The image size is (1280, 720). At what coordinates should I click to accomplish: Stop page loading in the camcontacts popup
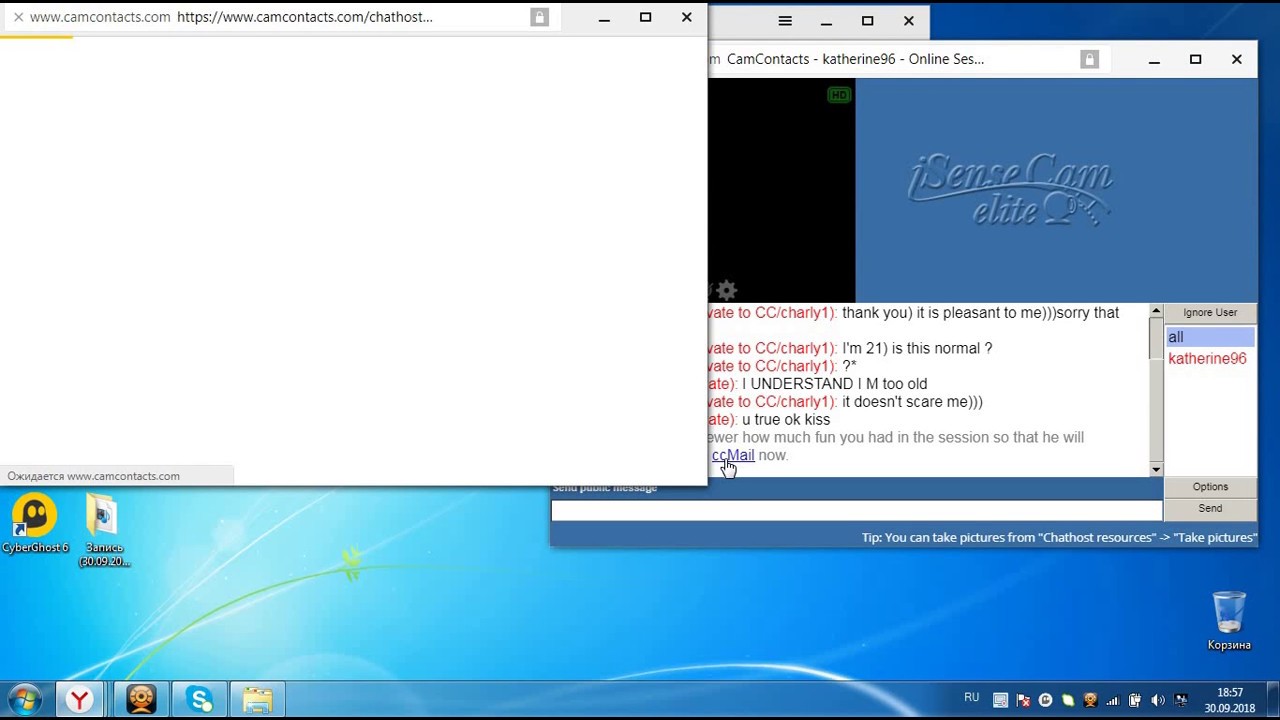(x=18, y=17)
